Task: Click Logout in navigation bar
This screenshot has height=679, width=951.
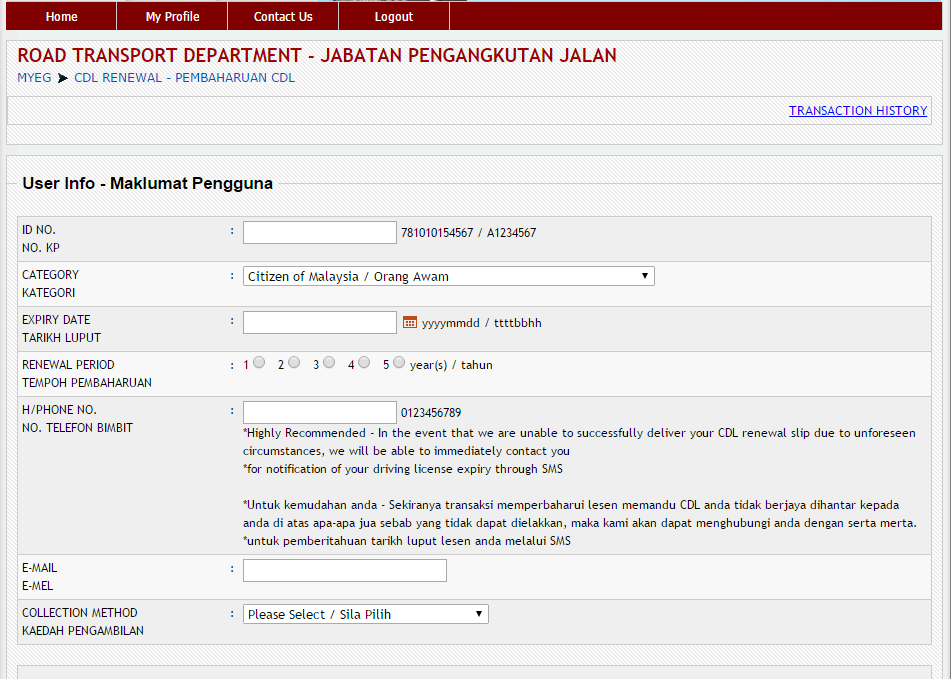Action: click(x=394, y=17)
